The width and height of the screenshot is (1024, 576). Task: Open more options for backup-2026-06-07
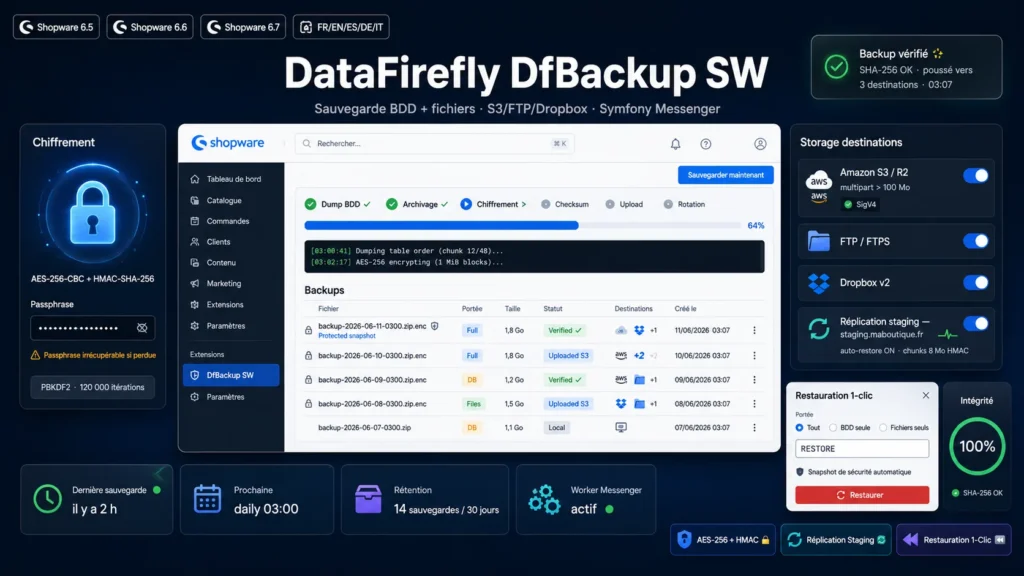754,428
